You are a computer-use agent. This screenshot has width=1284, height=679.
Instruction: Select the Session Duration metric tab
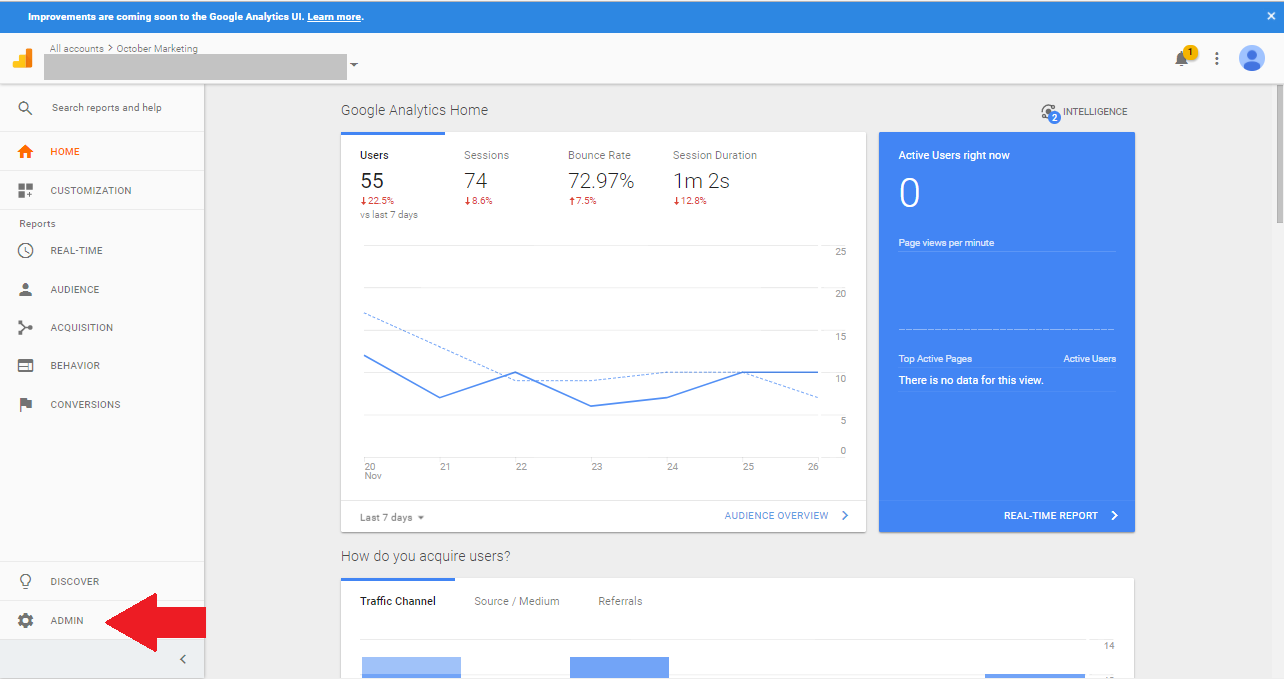[x=715, y=155]
